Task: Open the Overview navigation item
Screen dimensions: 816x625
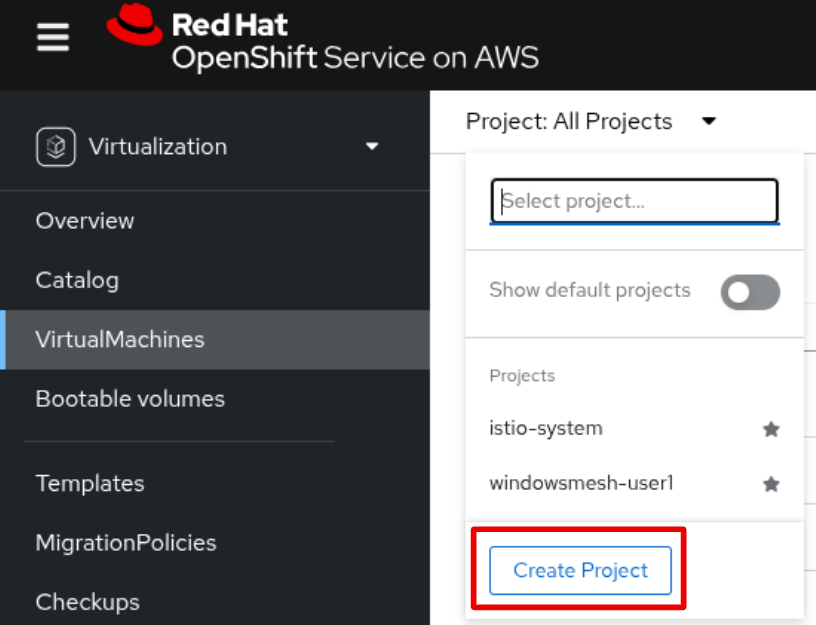Action: click(85, 221)
